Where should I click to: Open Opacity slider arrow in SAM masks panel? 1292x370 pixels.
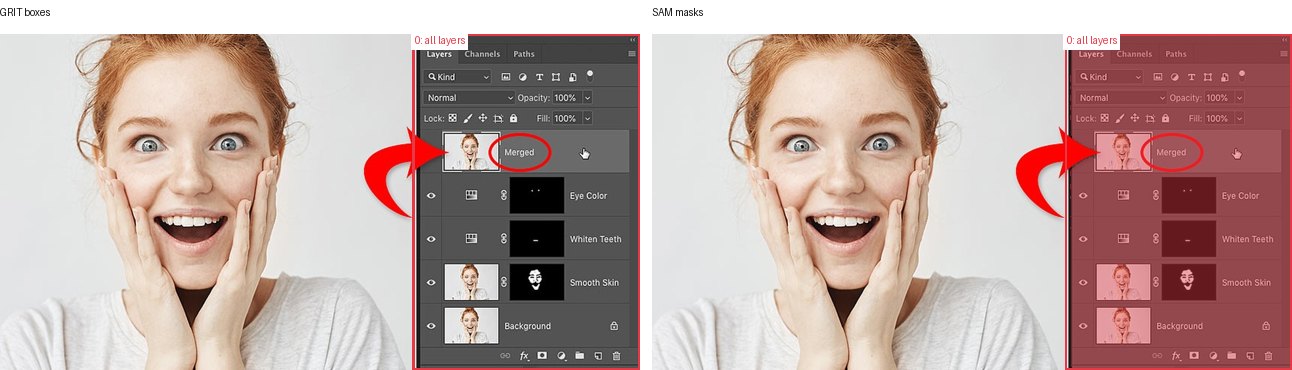click(1239, 98)
